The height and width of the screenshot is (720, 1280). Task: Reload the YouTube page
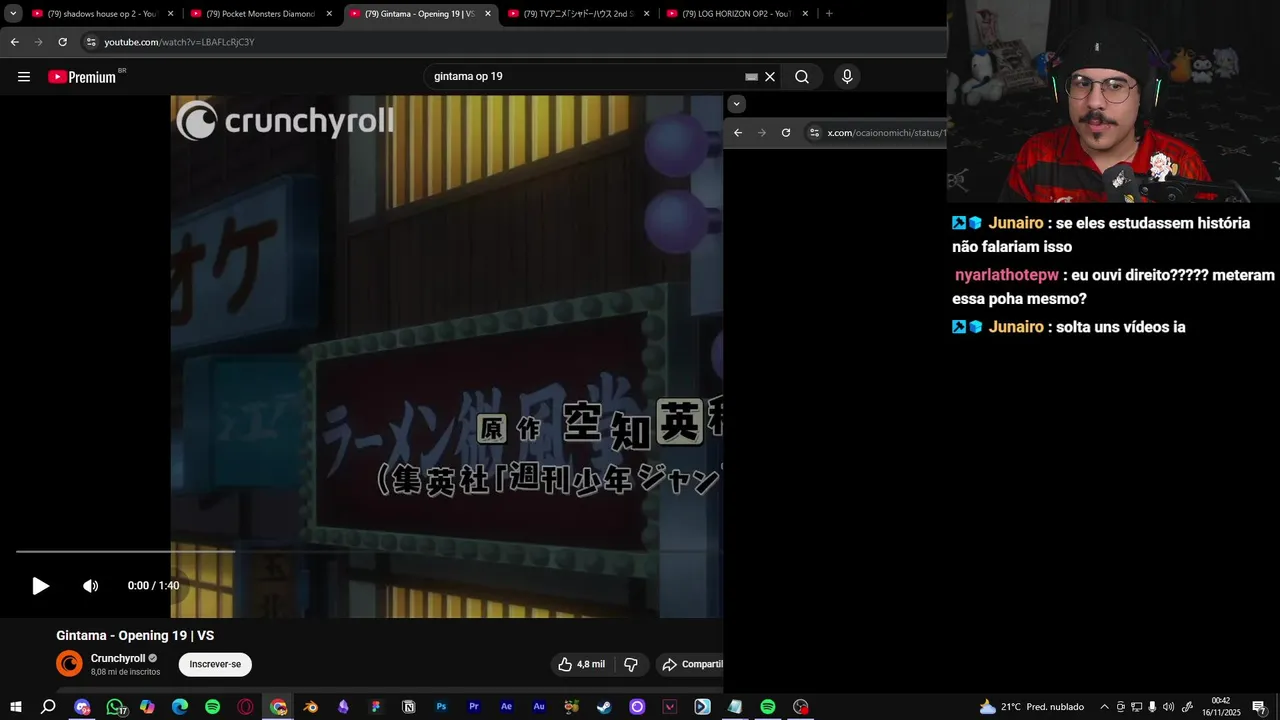click(62, 42)
